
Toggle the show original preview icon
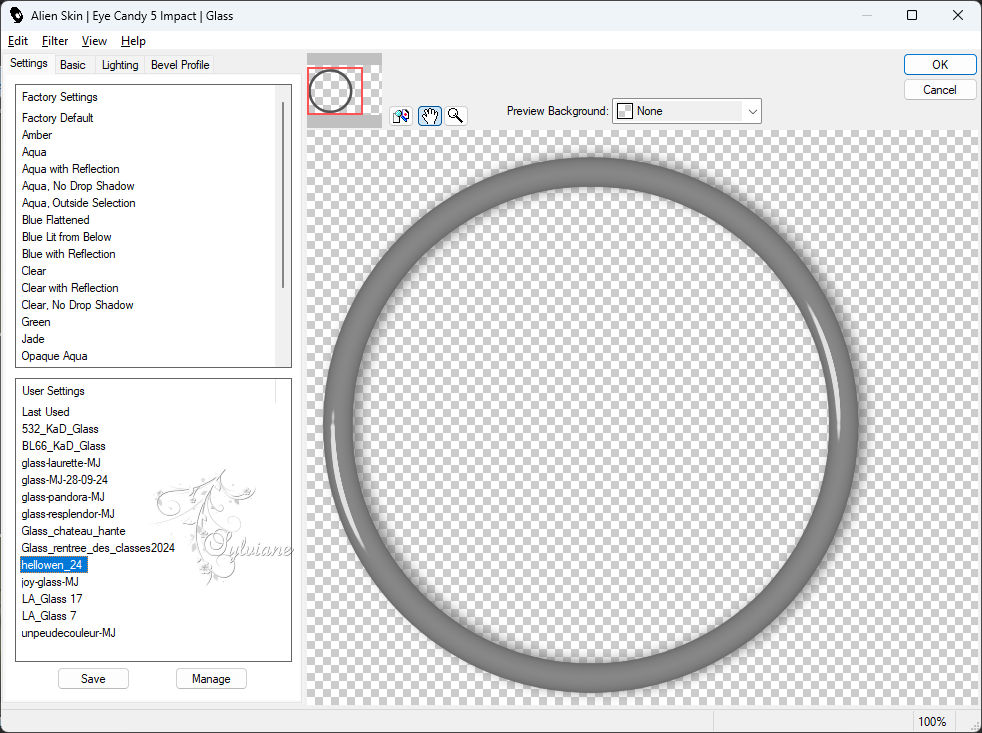pyautogui.click(x=401, y=116)
